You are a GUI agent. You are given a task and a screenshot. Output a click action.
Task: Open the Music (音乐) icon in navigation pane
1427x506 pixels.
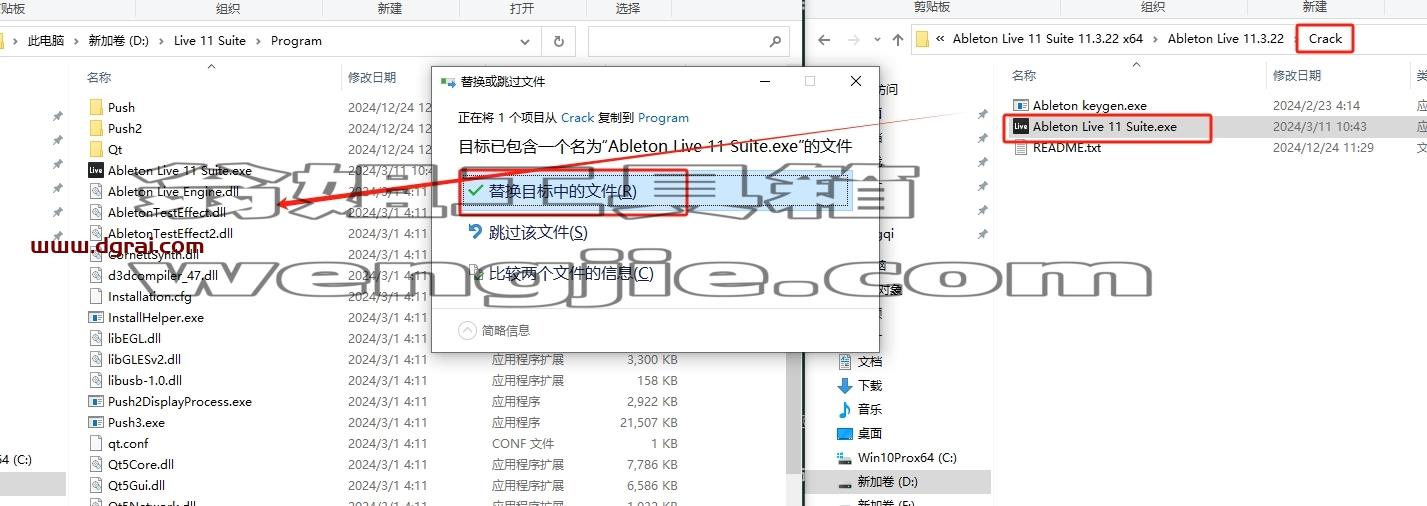[x=844, y=409]
